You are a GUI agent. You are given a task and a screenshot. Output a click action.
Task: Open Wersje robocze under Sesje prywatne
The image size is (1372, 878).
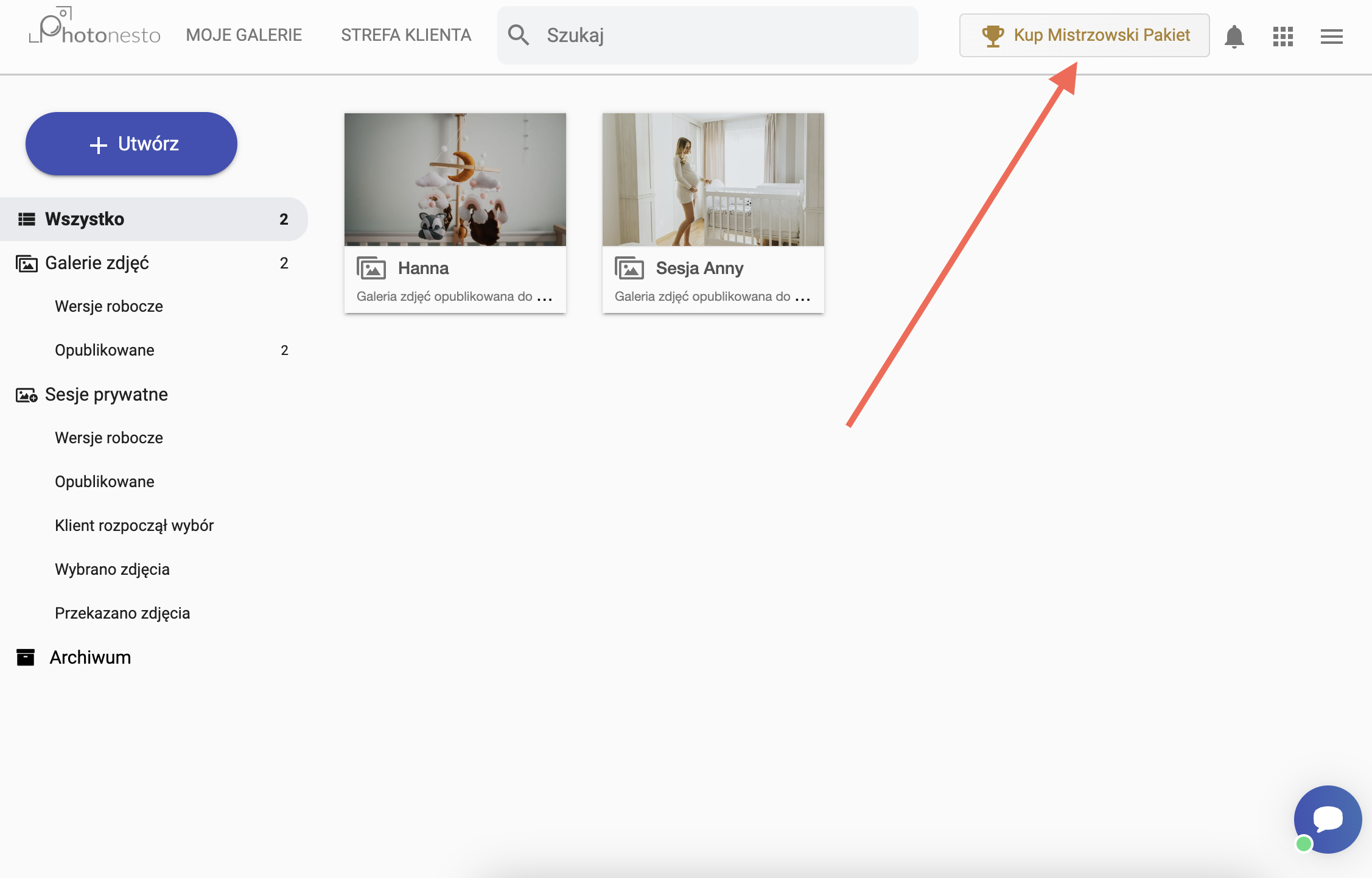pos(109,438)
